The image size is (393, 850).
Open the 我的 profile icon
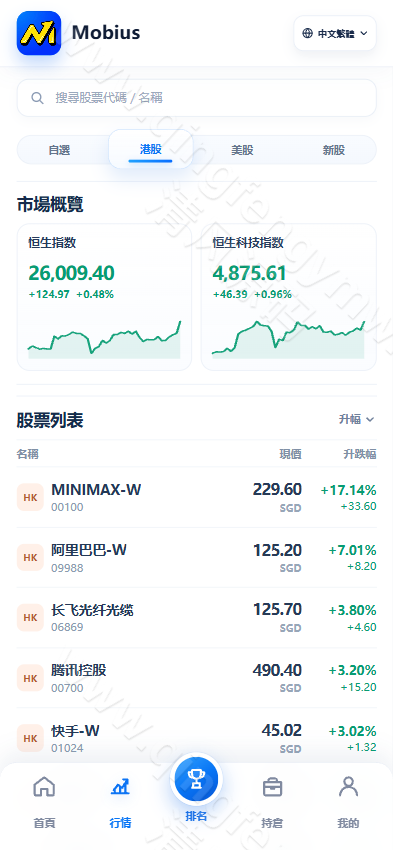point(348,787)
